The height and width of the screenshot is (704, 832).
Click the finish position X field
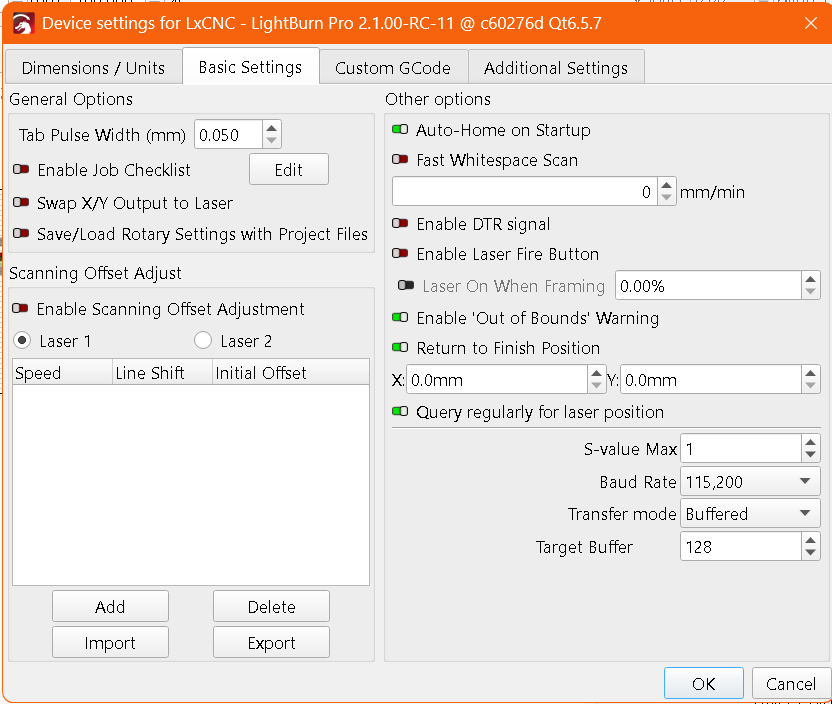click(497, 380)
